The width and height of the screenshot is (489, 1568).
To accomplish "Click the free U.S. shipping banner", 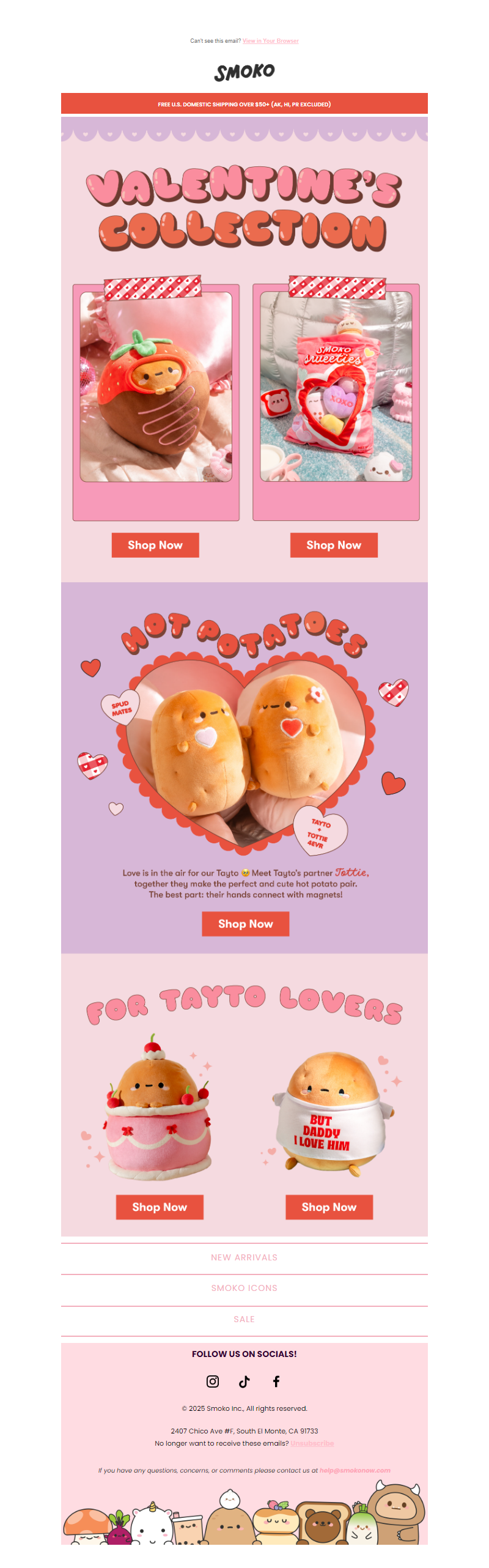I will 244,104.
